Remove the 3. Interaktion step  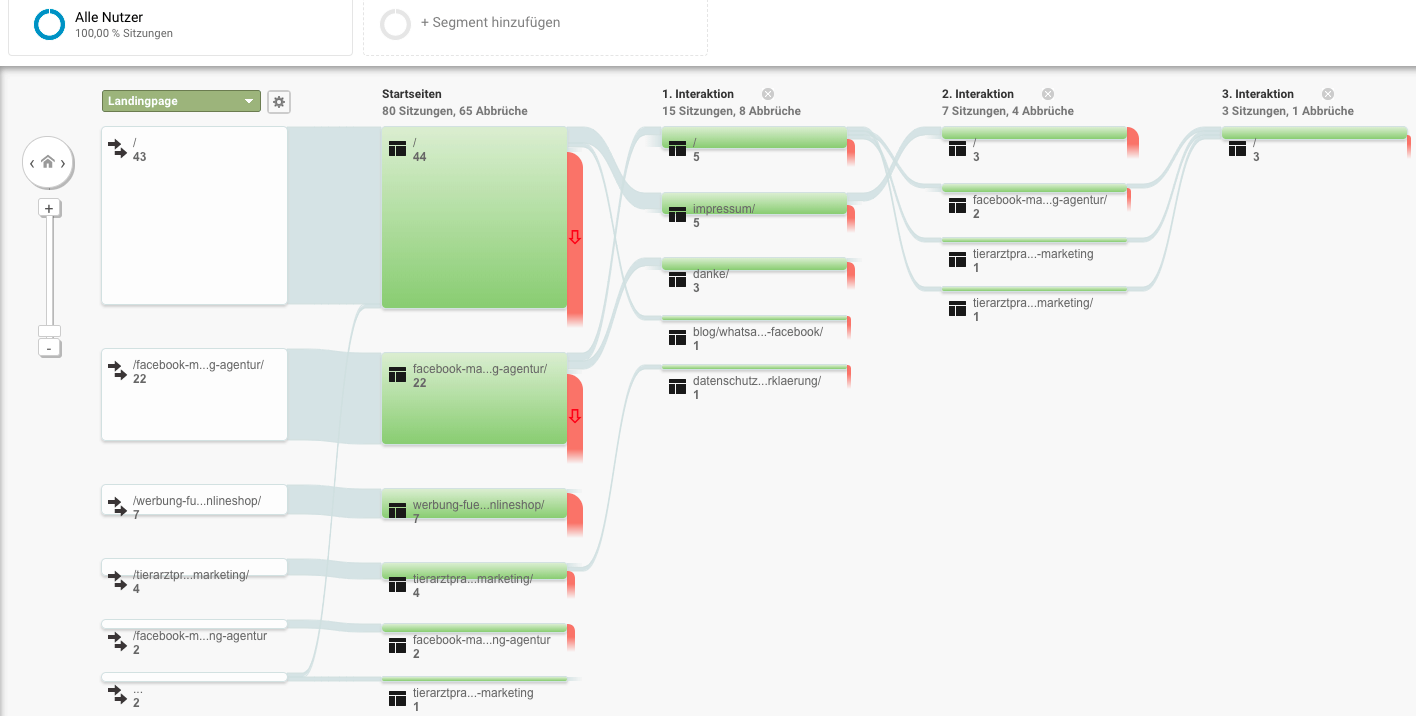click(1328, 94)
